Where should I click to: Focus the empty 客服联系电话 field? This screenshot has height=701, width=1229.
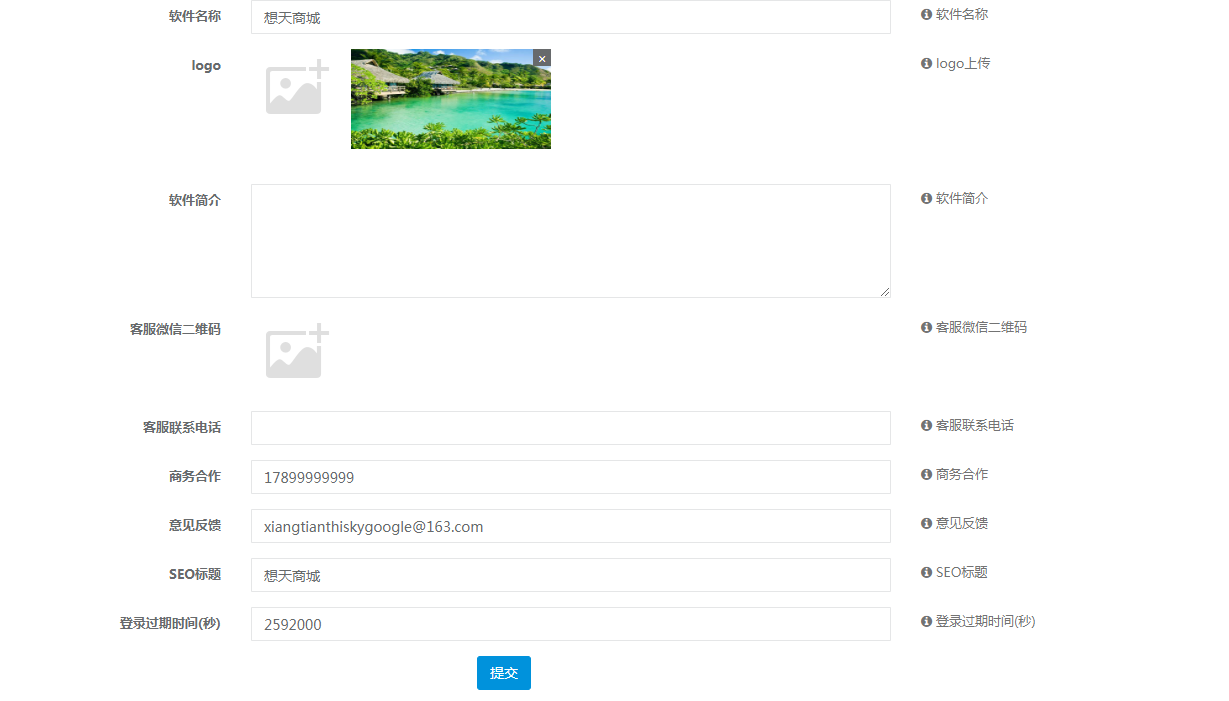coord(571,428)
